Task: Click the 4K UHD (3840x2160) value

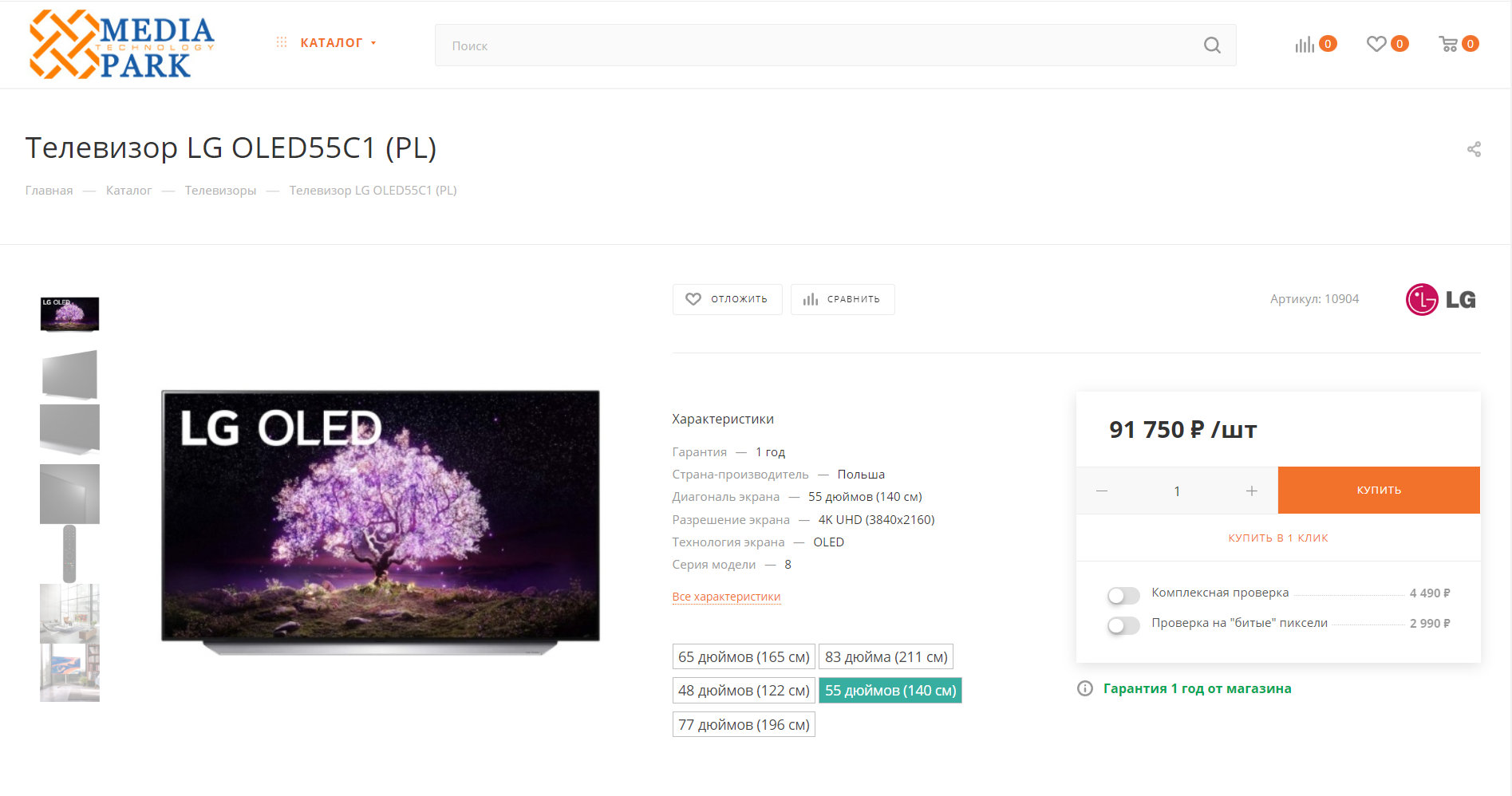Action: pyautogui.click(x=876, y=520)
